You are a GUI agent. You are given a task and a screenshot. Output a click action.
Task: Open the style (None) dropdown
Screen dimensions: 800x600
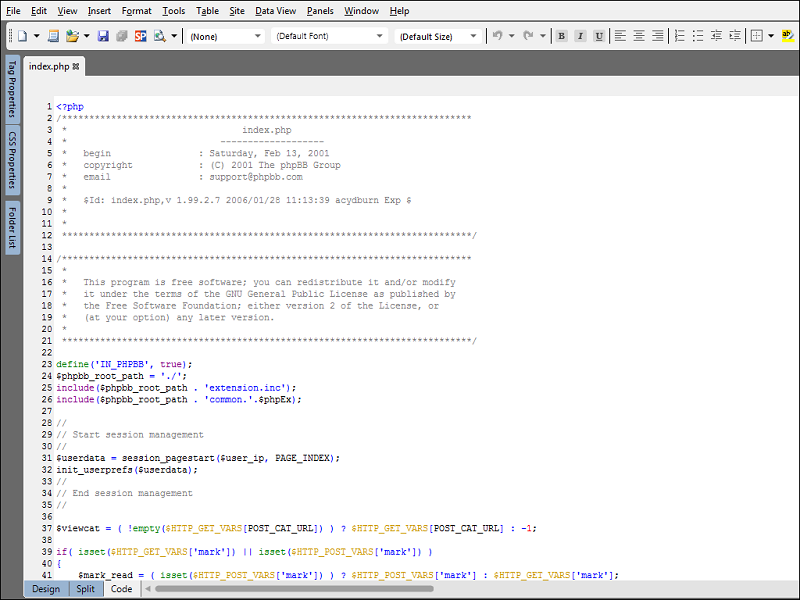pyautogui.click(x=226, y=36)
